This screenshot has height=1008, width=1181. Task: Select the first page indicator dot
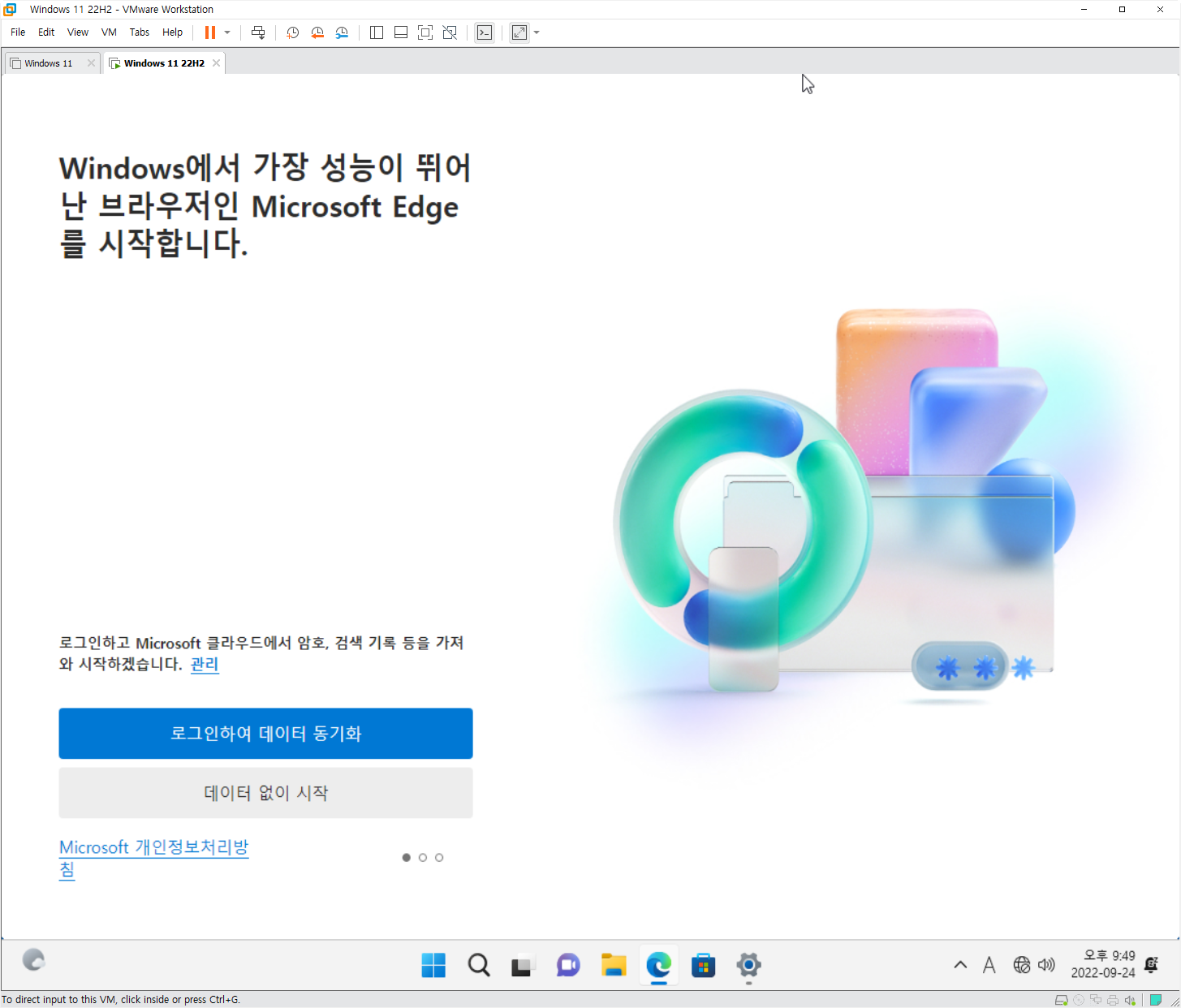click(x=407, y=858)
